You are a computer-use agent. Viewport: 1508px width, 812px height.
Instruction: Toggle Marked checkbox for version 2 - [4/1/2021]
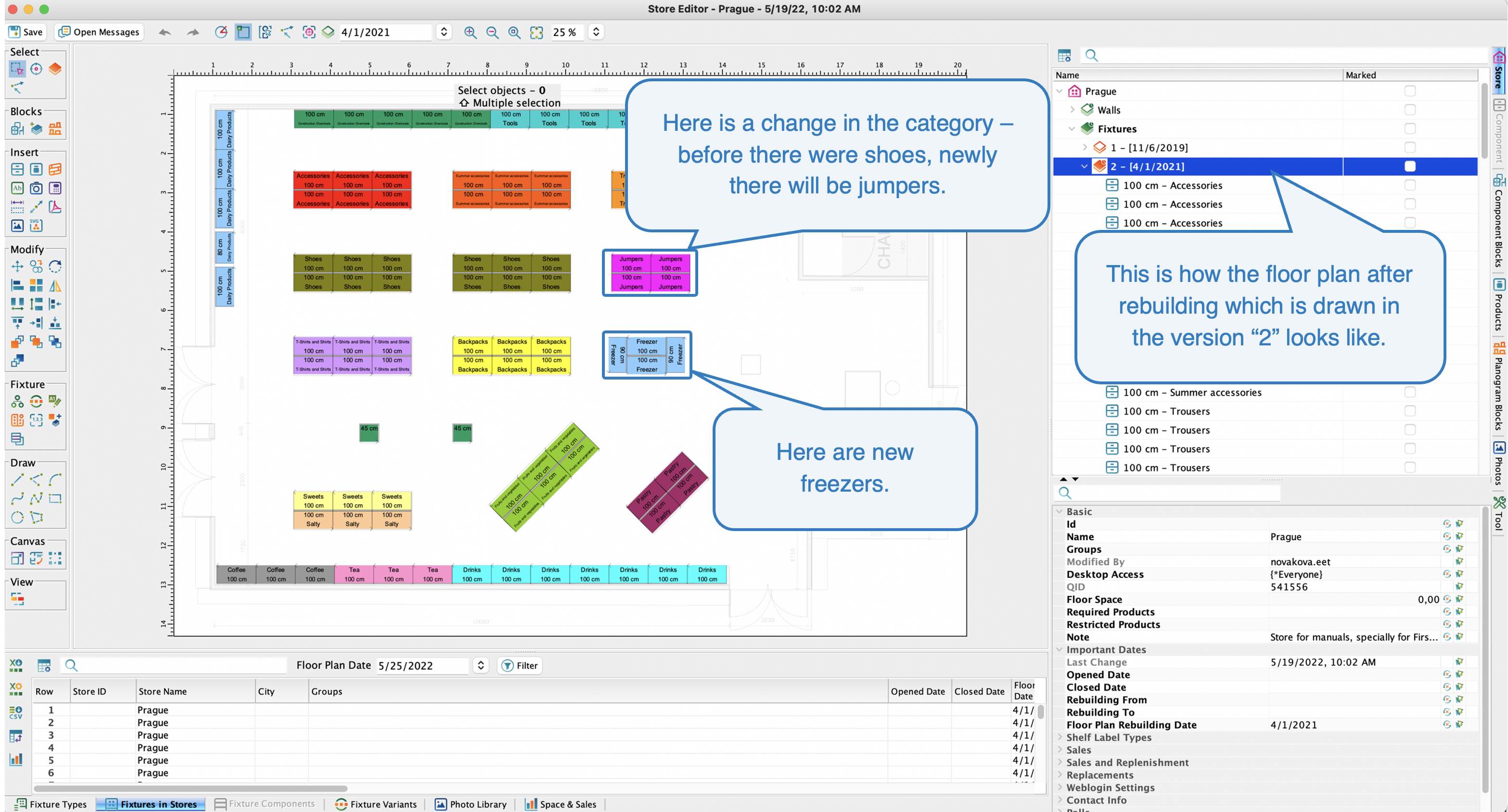tap(1410, 166)
